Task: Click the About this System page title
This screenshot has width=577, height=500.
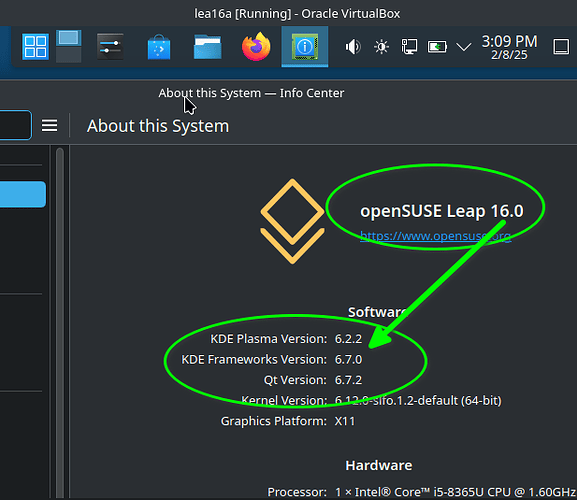Action: 158,126
